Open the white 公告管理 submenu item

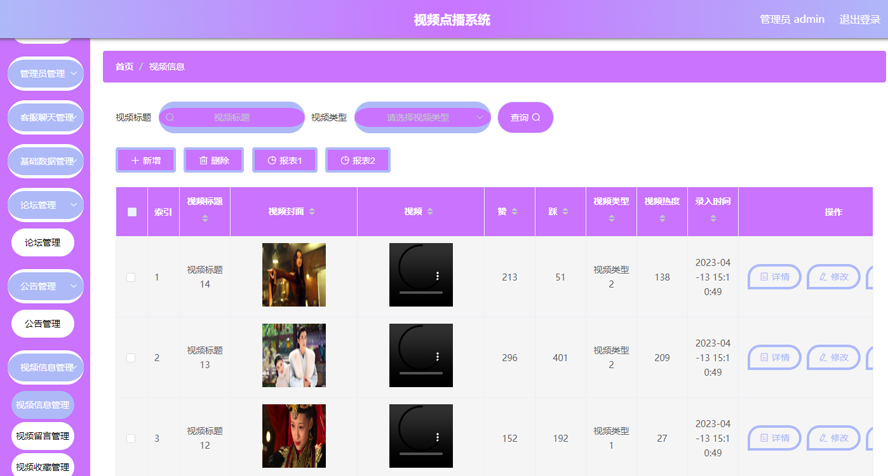click(42, 324)
